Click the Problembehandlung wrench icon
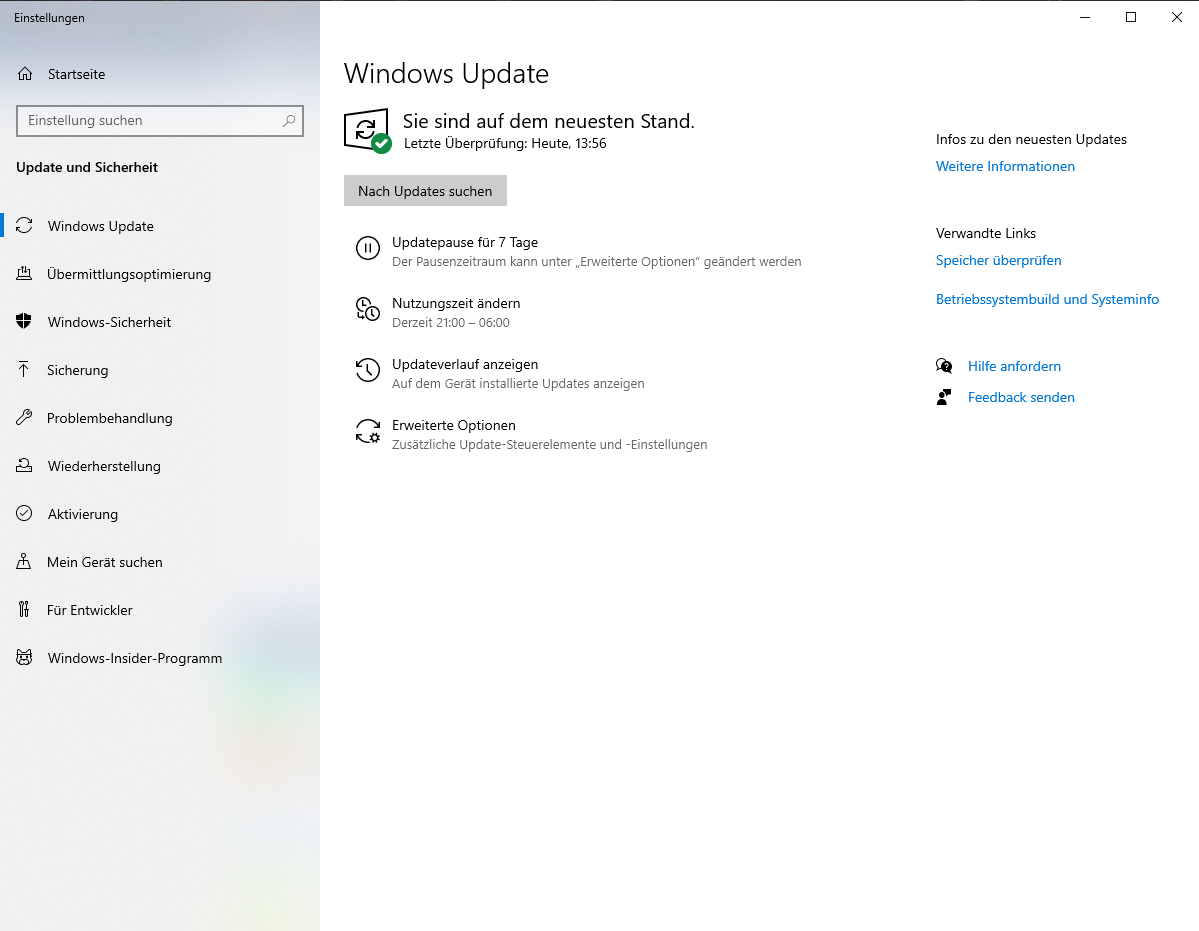 point(24,417)
